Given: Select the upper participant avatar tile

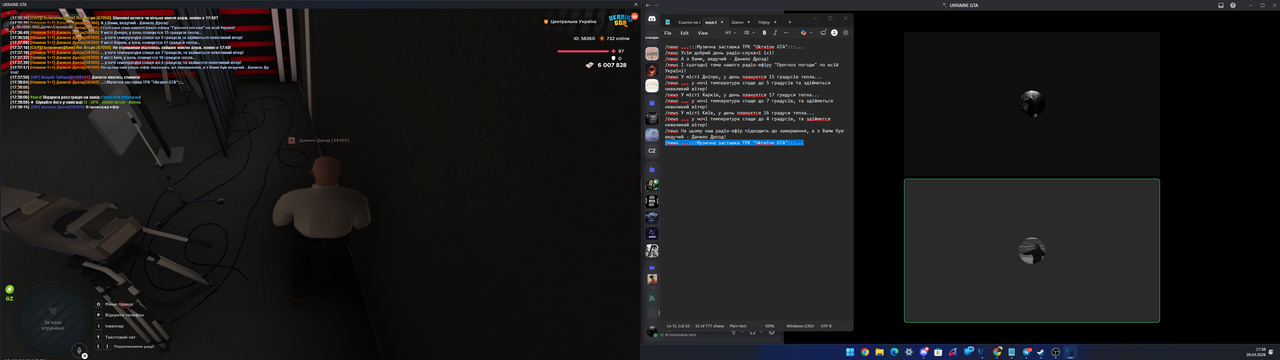Looking at the screenshot, I should (1032, 103).
